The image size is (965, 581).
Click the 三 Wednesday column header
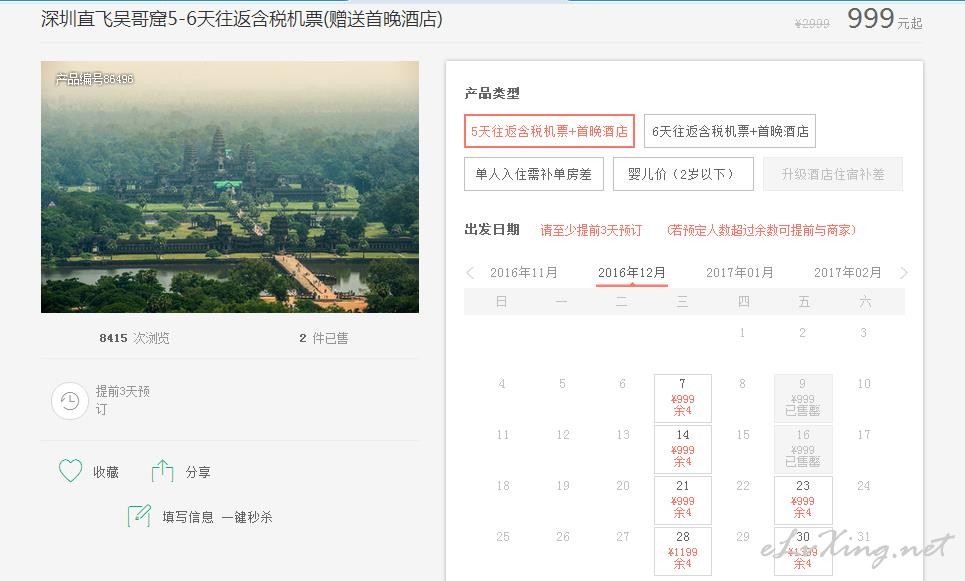coord(683,302)
